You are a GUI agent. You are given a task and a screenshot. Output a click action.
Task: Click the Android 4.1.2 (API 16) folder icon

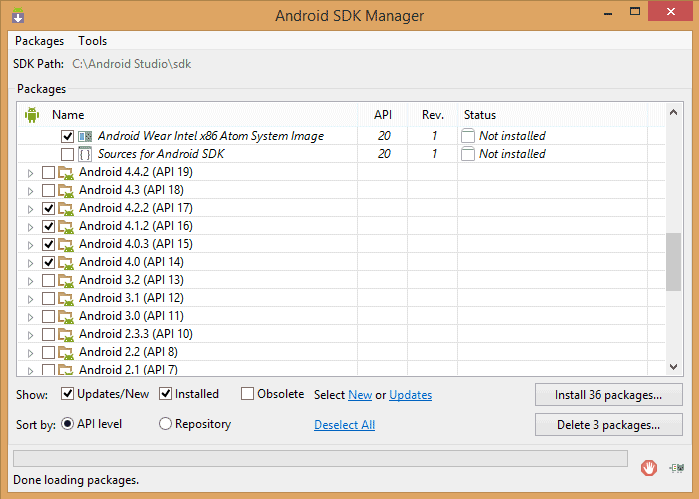pos(66,226)
